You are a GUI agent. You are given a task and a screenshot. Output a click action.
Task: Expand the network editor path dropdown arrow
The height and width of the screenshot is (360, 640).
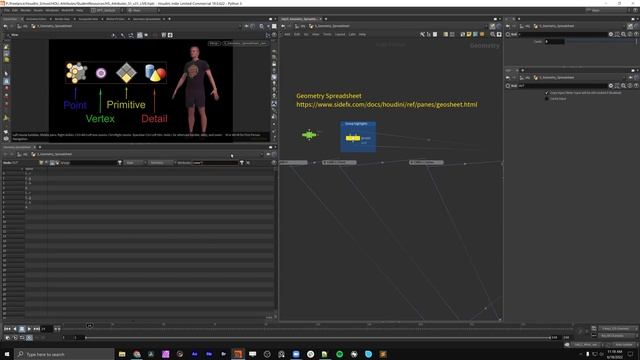point(487,26)
